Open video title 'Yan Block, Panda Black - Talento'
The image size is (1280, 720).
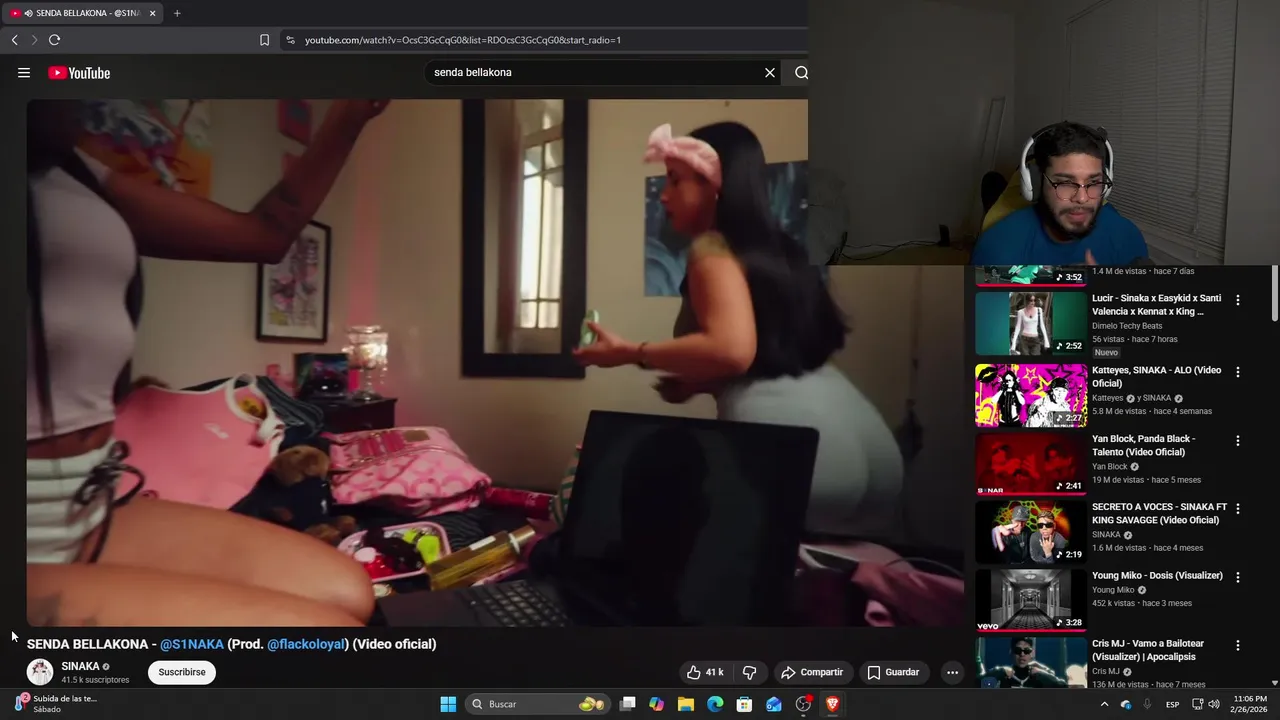[1144, 445]
